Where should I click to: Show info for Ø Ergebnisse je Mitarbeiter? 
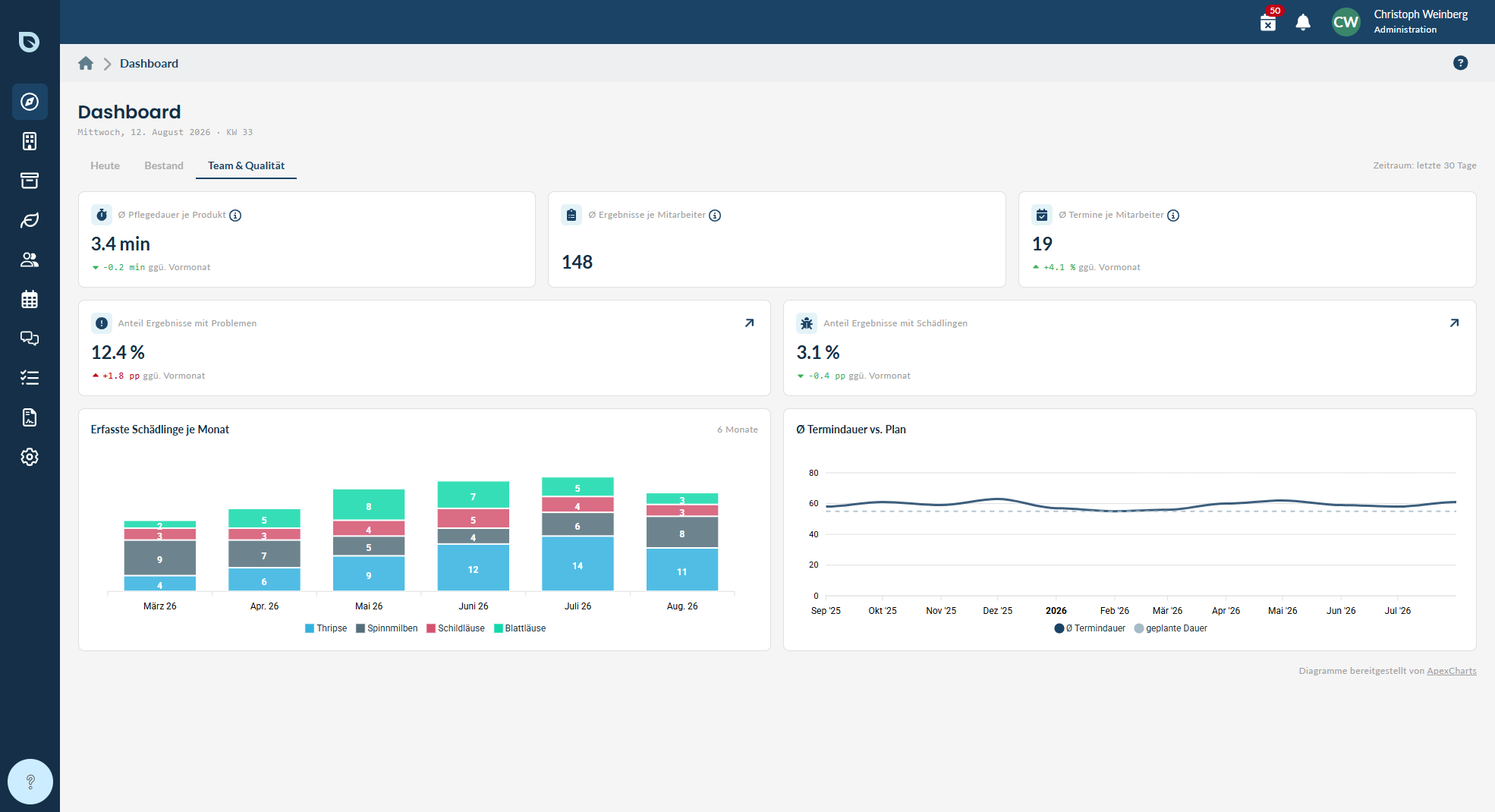715,216
